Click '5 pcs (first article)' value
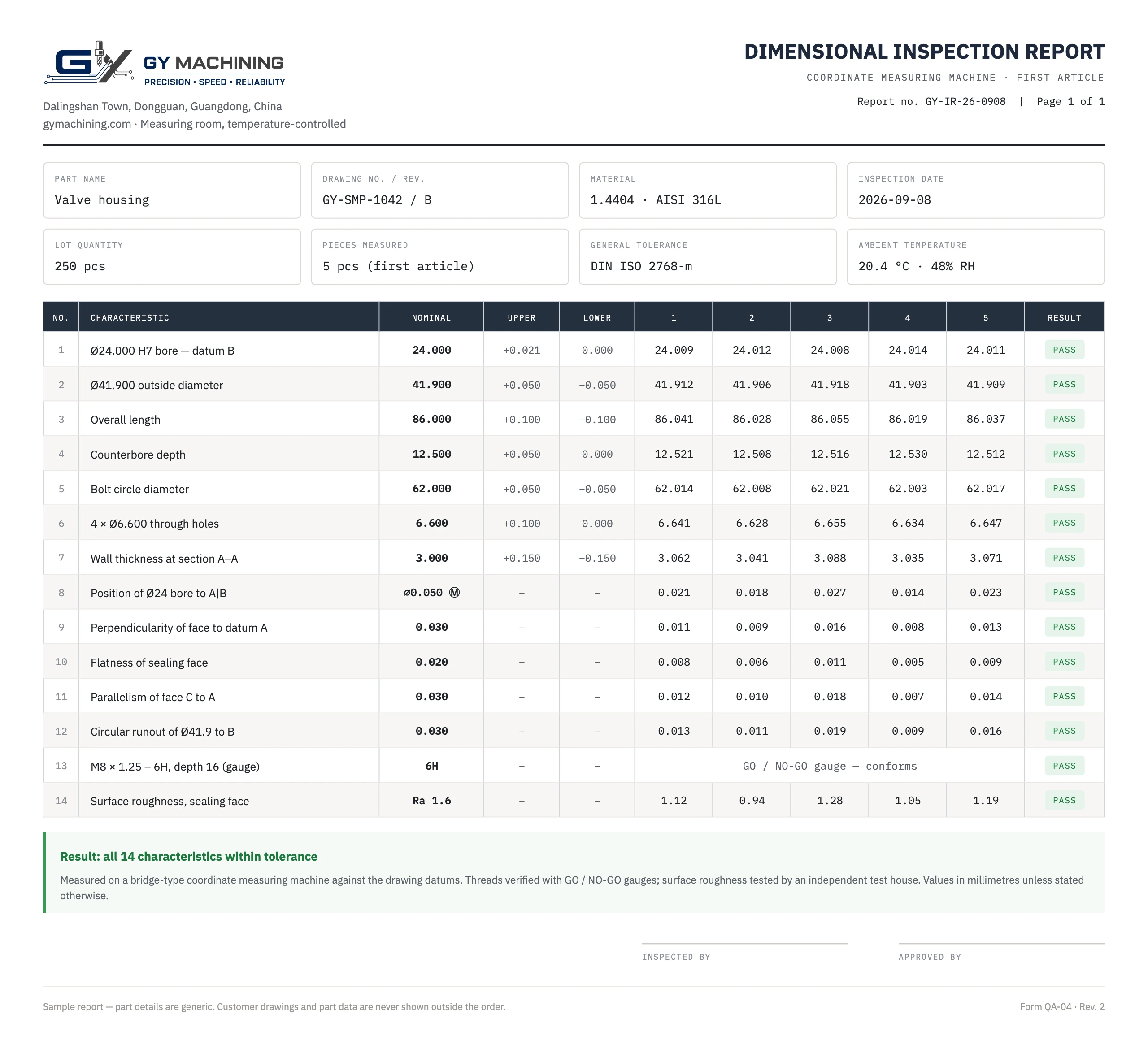Screen dimensions: 1148x1040 [x=398, y=266]
